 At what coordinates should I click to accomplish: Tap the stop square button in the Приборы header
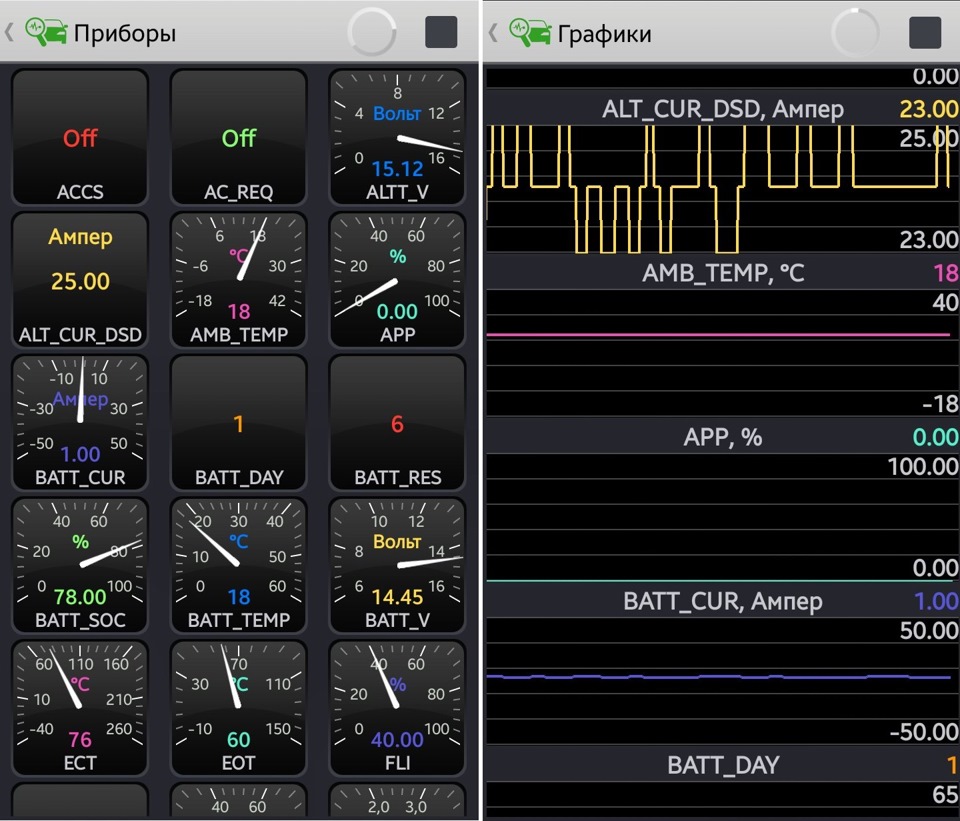441,32
